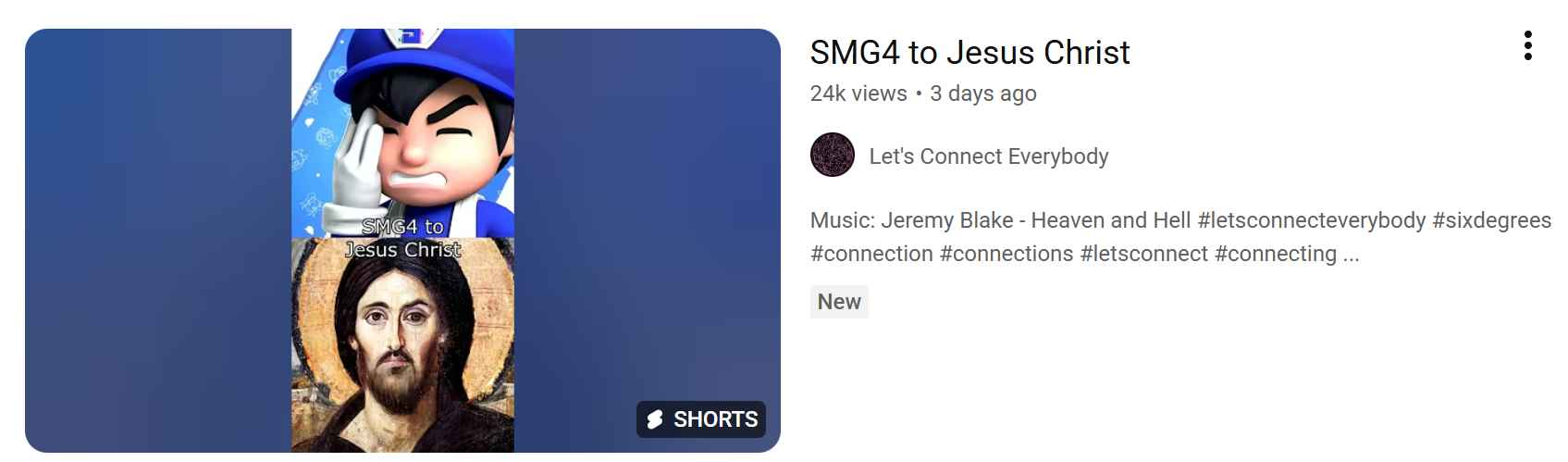Open the #connecting hashtag
Image resolution: width=1568 pixels, height=462 pixels.
tap(1275, 254)
